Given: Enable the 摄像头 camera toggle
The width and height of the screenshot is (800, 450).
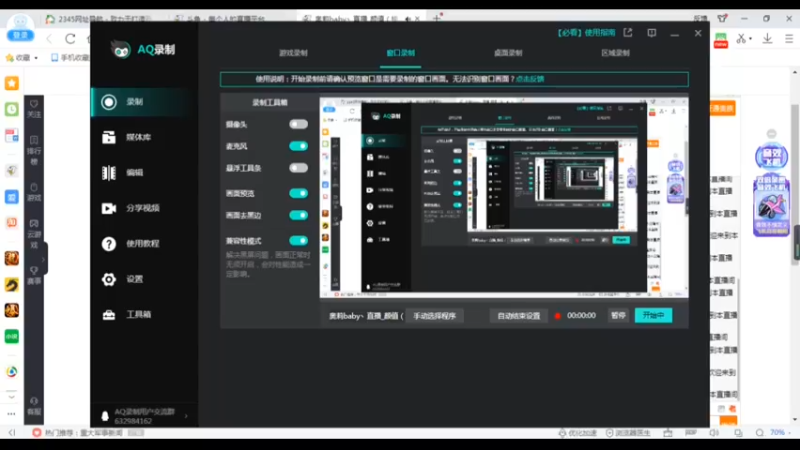Looking at the screenshot, I should click(298, 124).
